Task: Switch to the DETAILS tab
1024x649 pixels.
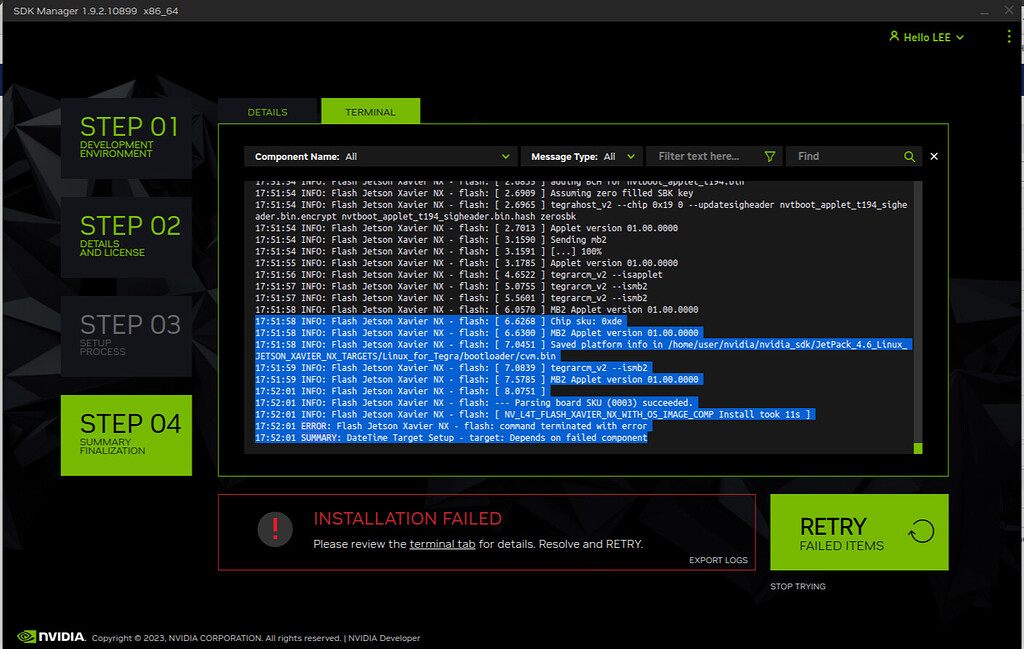Action: (268, 112)
